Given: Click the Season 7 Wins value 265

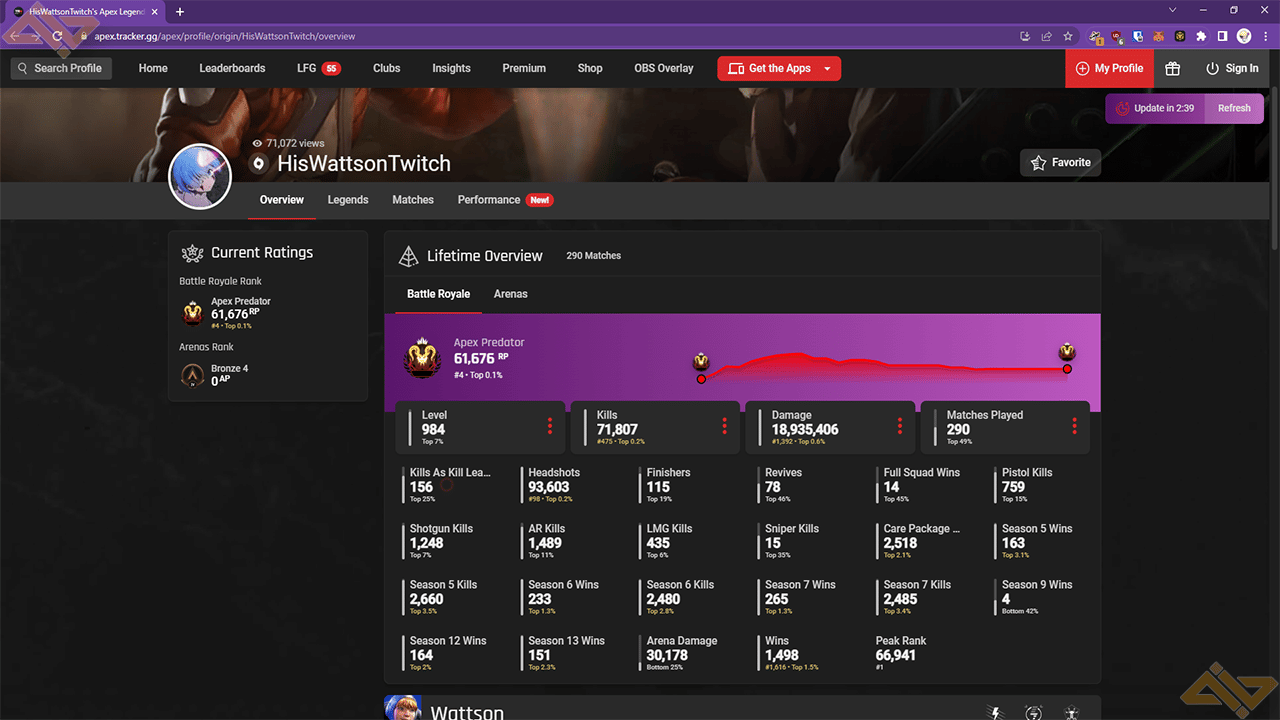Looking at the screenshot, I should [x=777, y=599].
